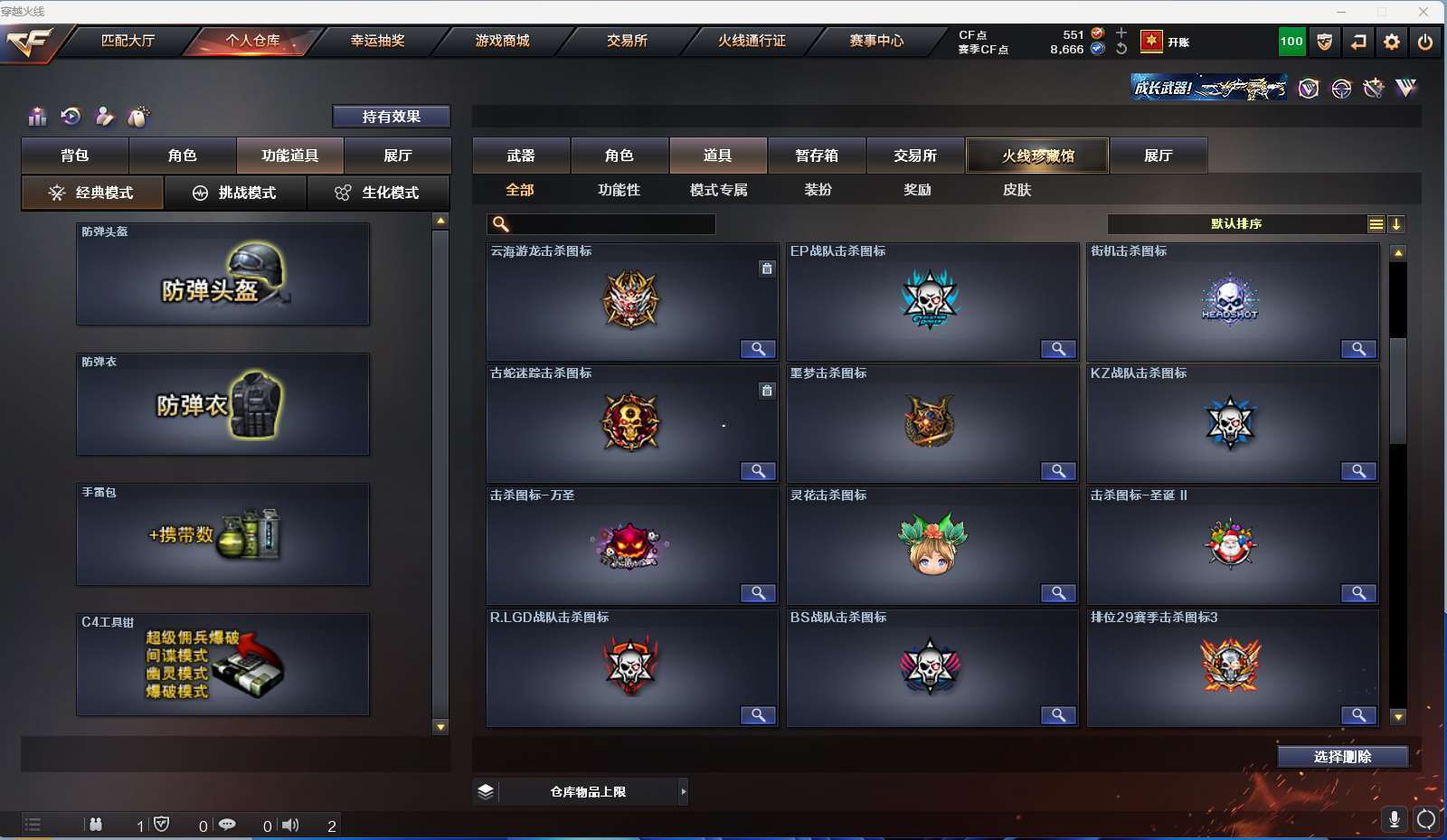Click the 持有效果 button
Screen dimensions: 1447x840
[x=392, y=117]
